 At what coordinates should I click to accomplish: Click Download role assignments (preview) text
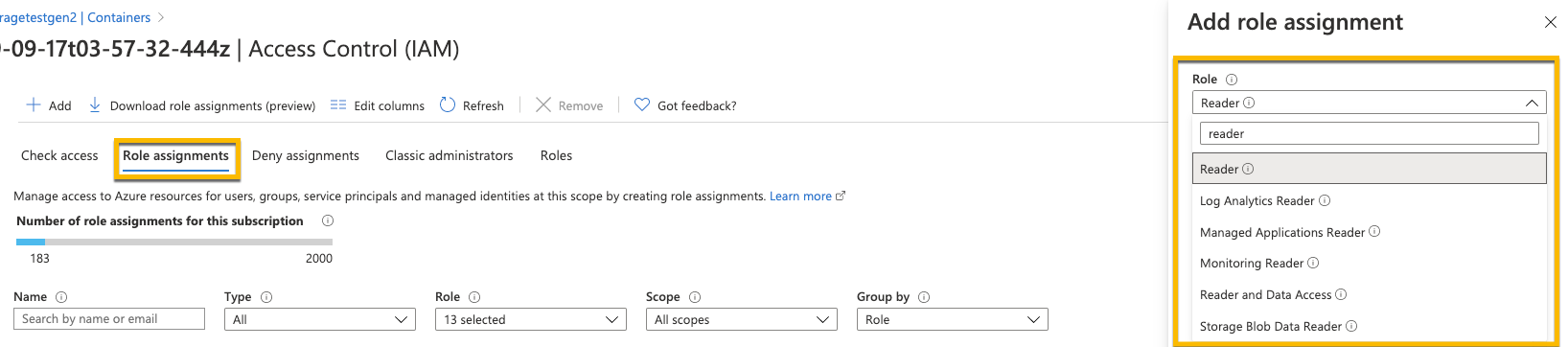213,105
